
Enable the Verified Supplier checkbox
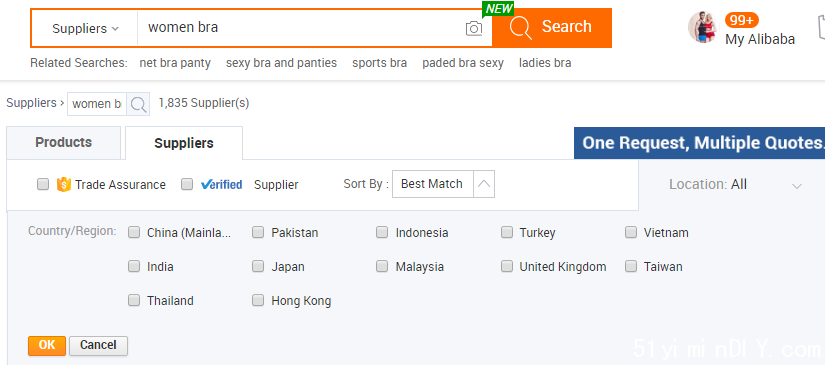187,184
